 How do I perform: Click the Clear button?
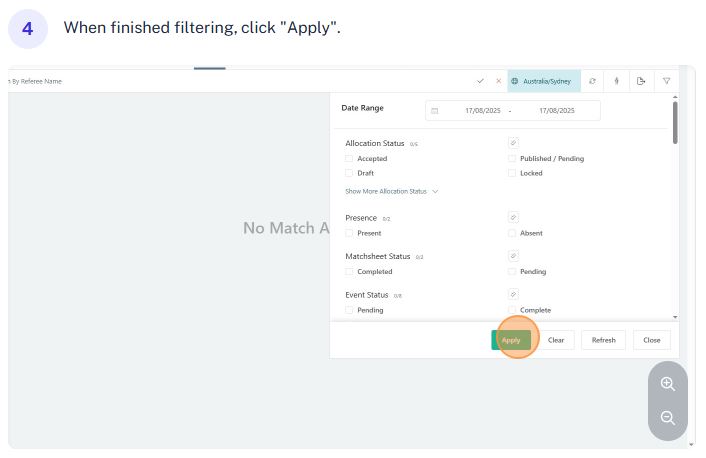(x=556, y=340)
